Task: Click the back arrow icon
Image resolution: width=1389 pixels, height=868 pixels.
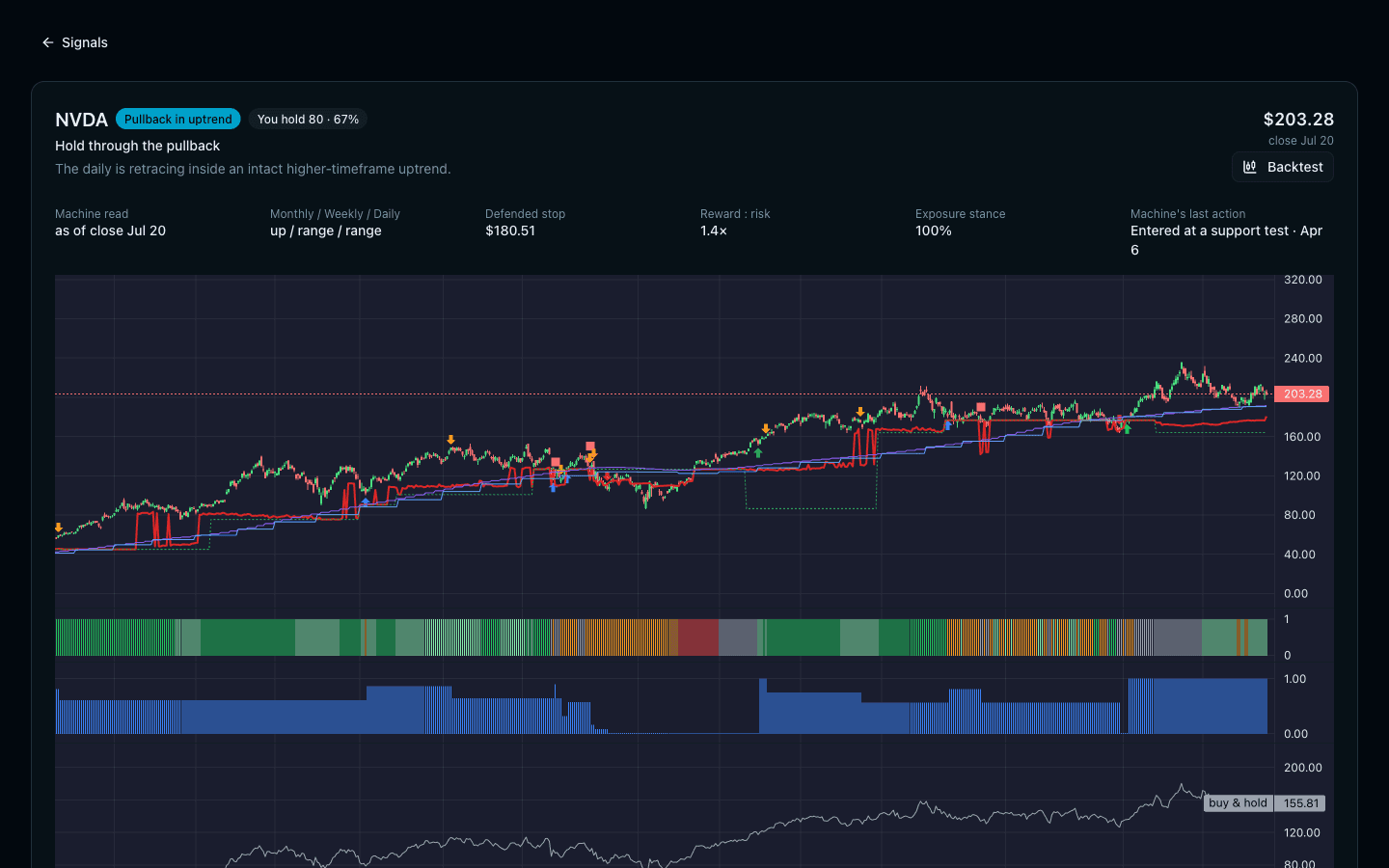Action: (x=48, y=42)
